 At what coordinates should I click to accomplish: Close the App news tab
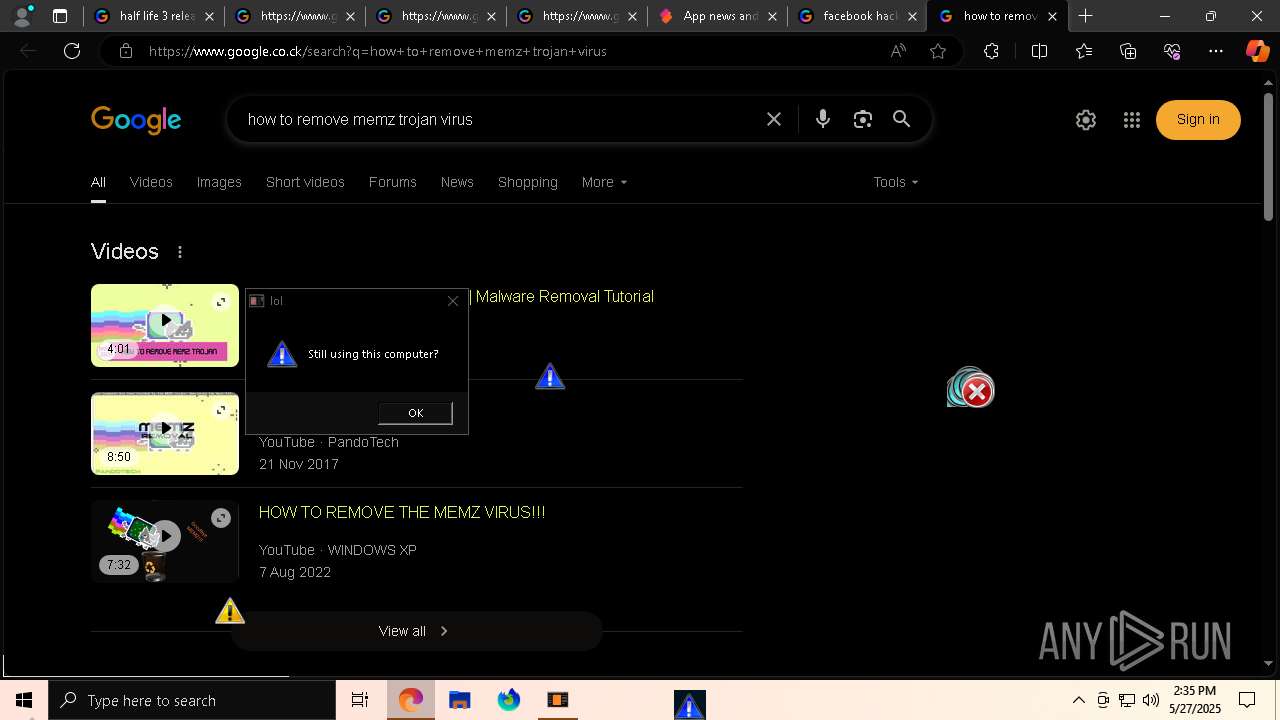772,16
